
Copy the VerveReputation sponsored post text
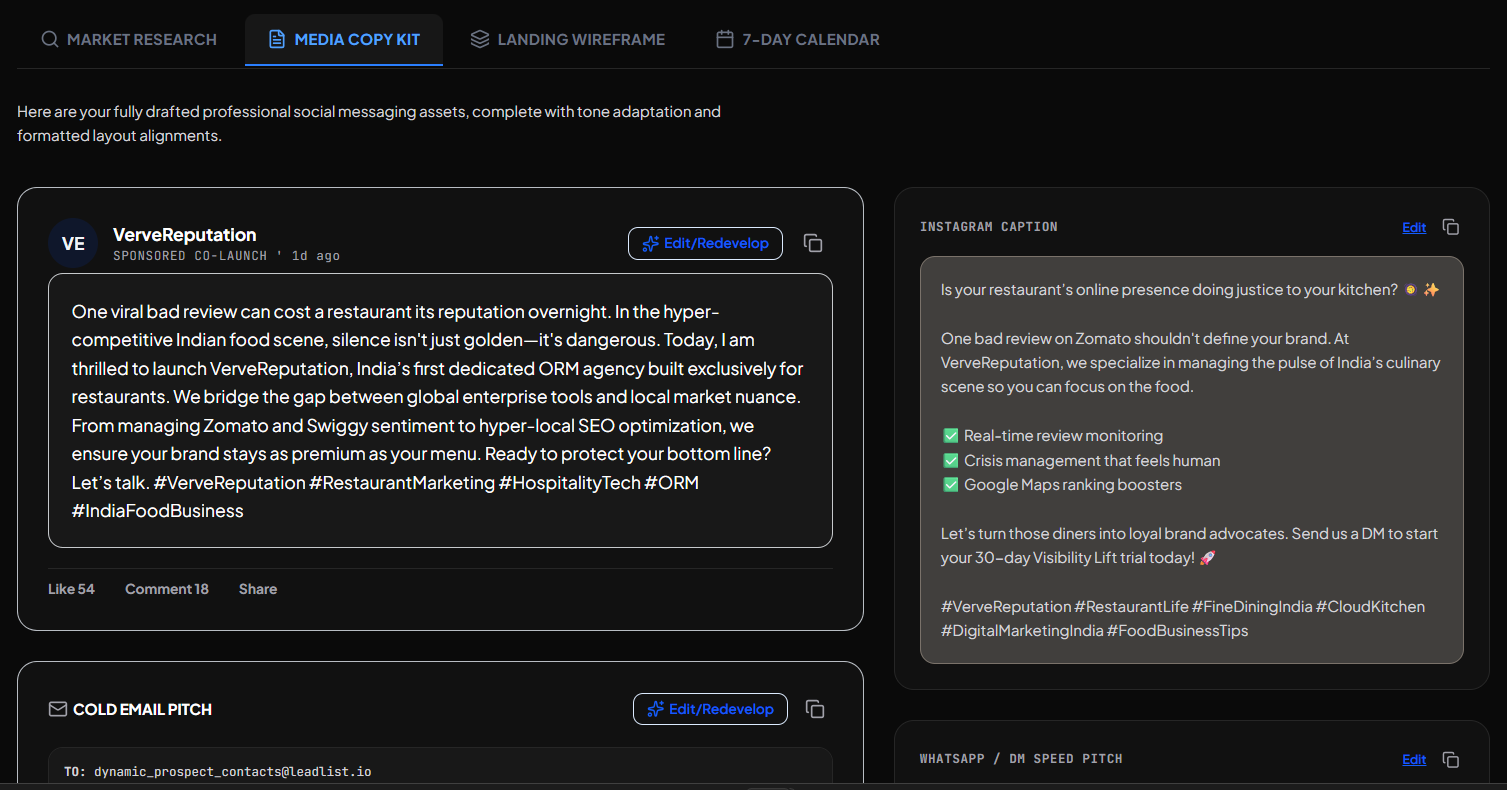tap(814, 243)
